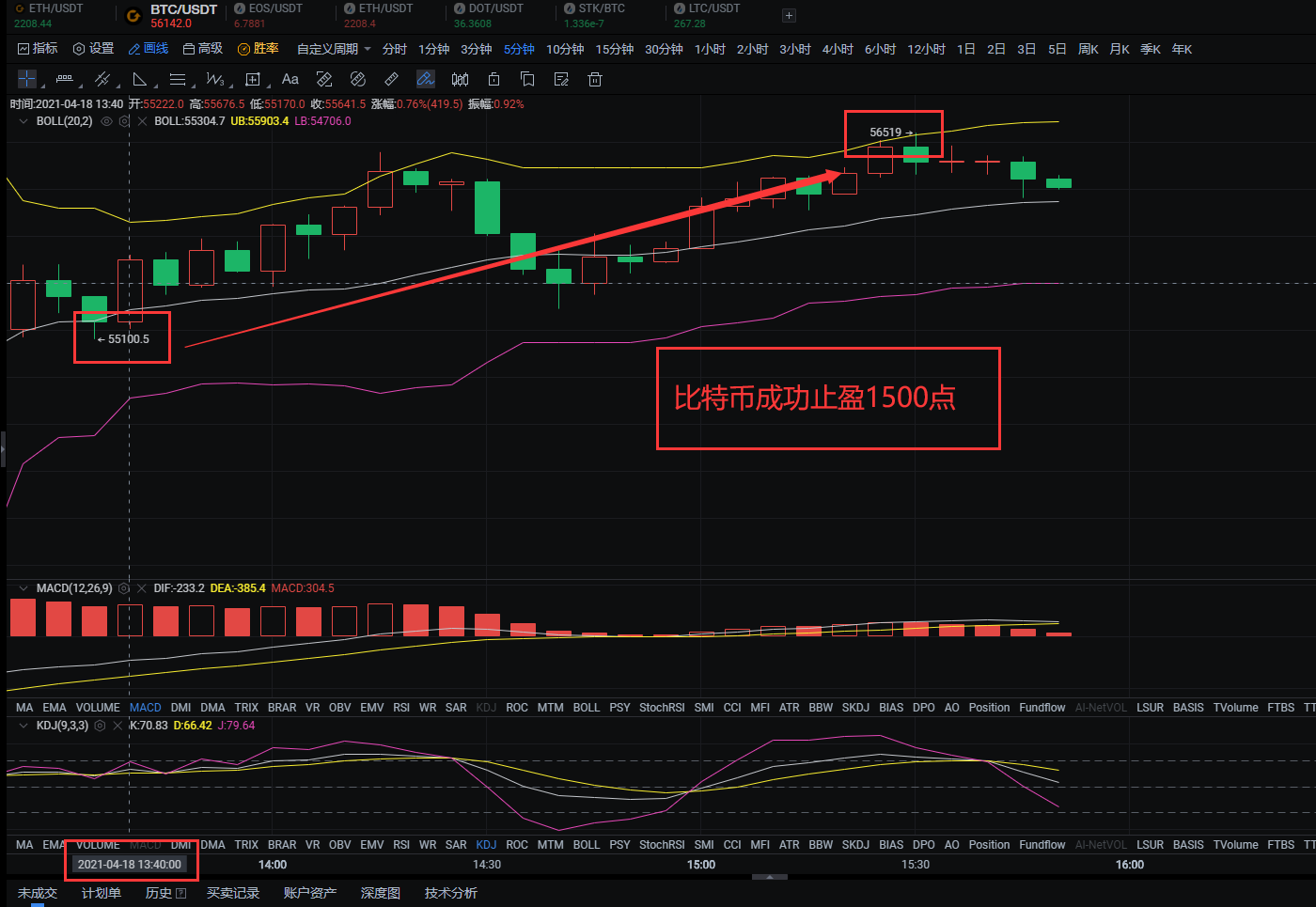1316x907 pixels.
Task: Open the 账户资产 account assets tab
Action: [310, 893]
